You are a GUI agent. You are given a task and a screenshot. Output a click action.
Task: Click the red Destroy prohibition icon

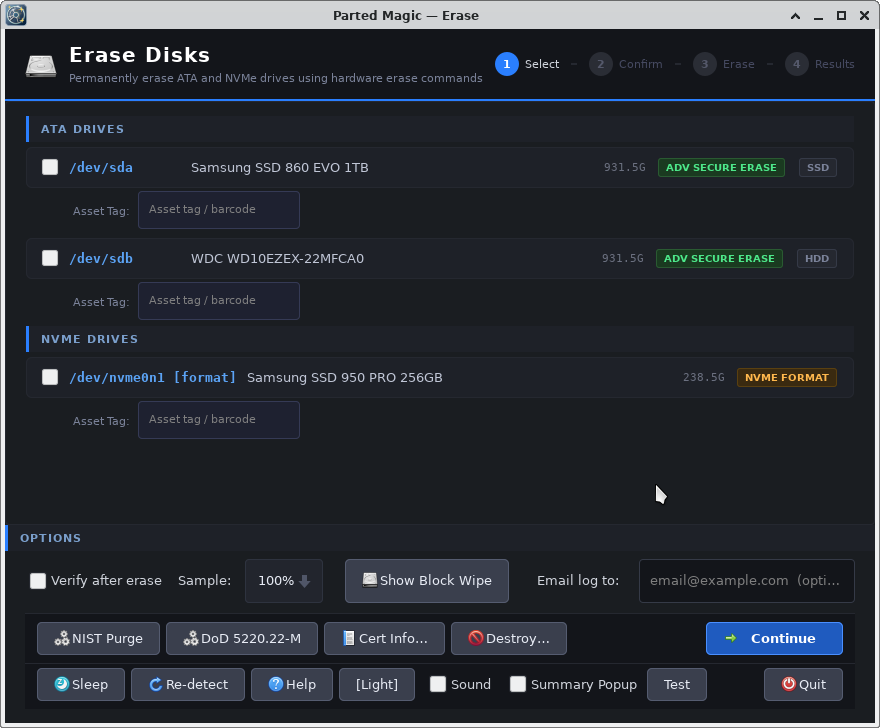pyautogui.click(x=475, y=638)
